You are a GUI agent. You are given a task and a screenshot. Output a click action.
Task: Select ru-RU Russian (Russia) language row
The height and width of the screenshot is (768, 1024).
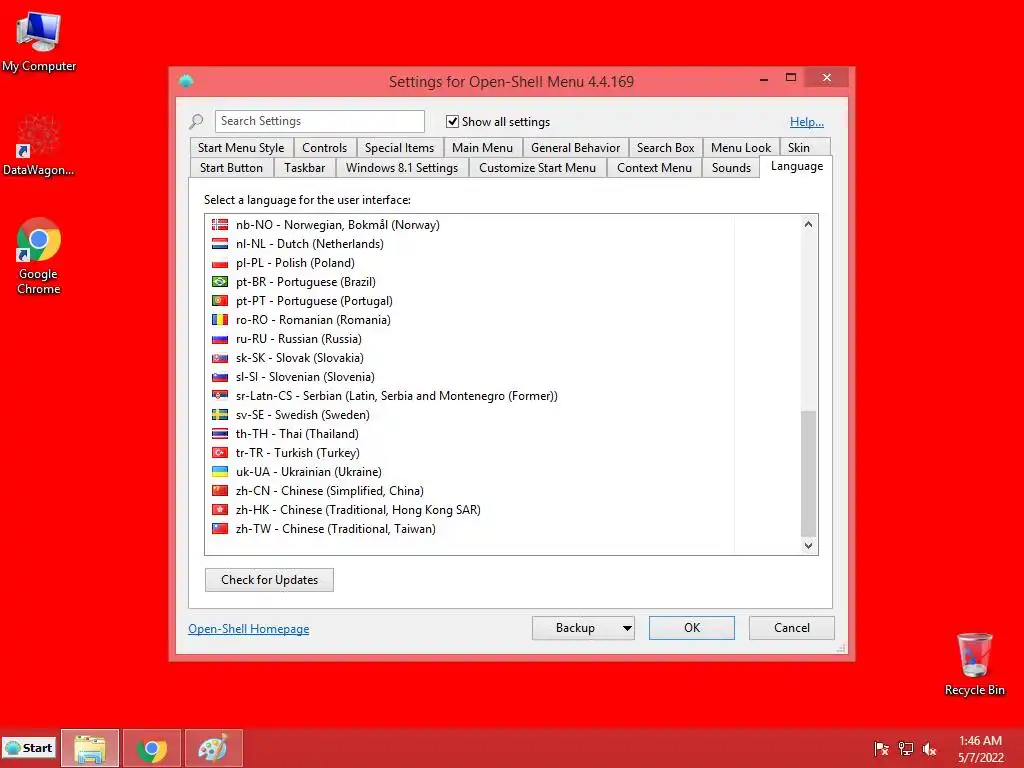pos(470,339)
